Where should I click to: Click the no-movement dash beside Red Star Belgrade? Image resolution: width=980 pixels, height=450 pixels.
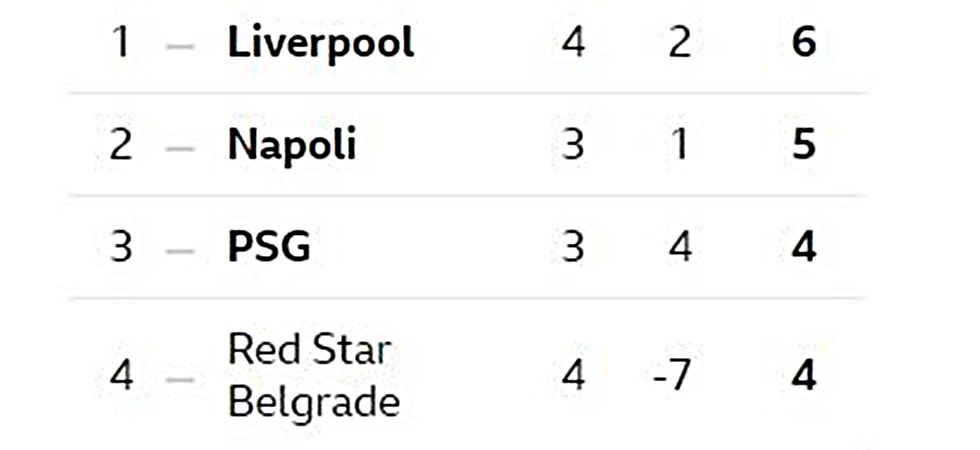180,379
